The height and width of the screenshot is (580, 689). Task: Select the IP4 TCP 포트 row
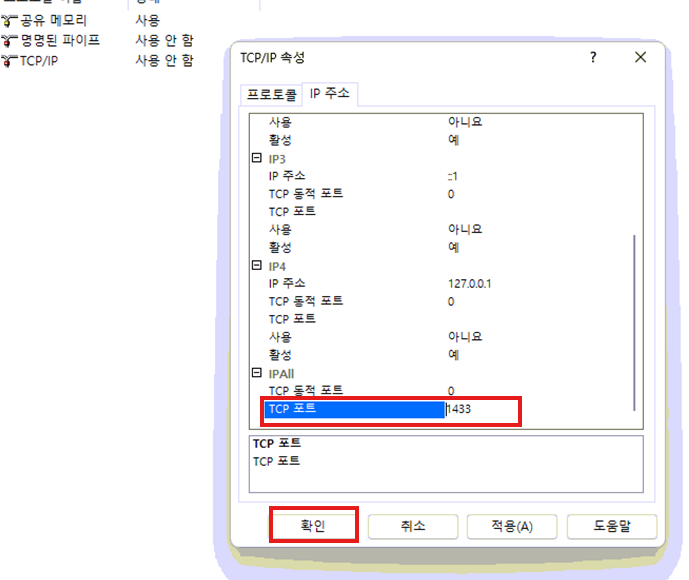448,319
